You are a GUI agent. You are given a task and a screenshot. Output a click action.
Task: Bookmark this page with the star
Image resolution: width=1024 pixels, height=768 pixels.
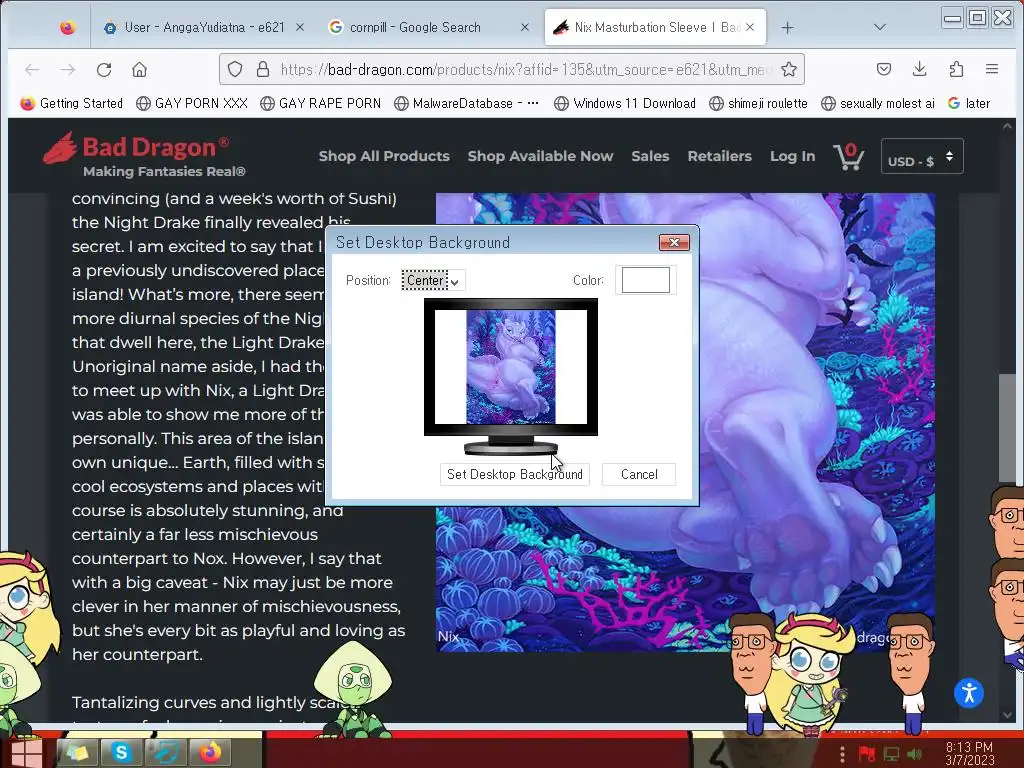pos(789,69)
